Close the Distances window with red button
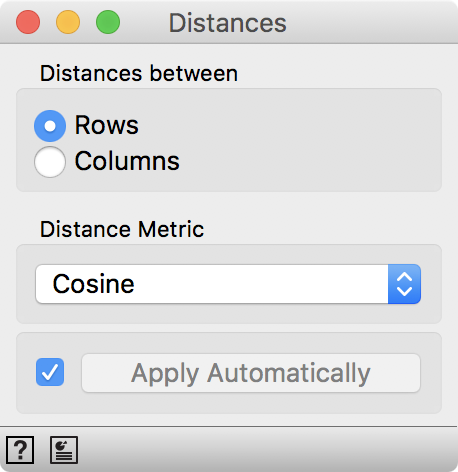The image size is (458, 472). pos(28,22)
